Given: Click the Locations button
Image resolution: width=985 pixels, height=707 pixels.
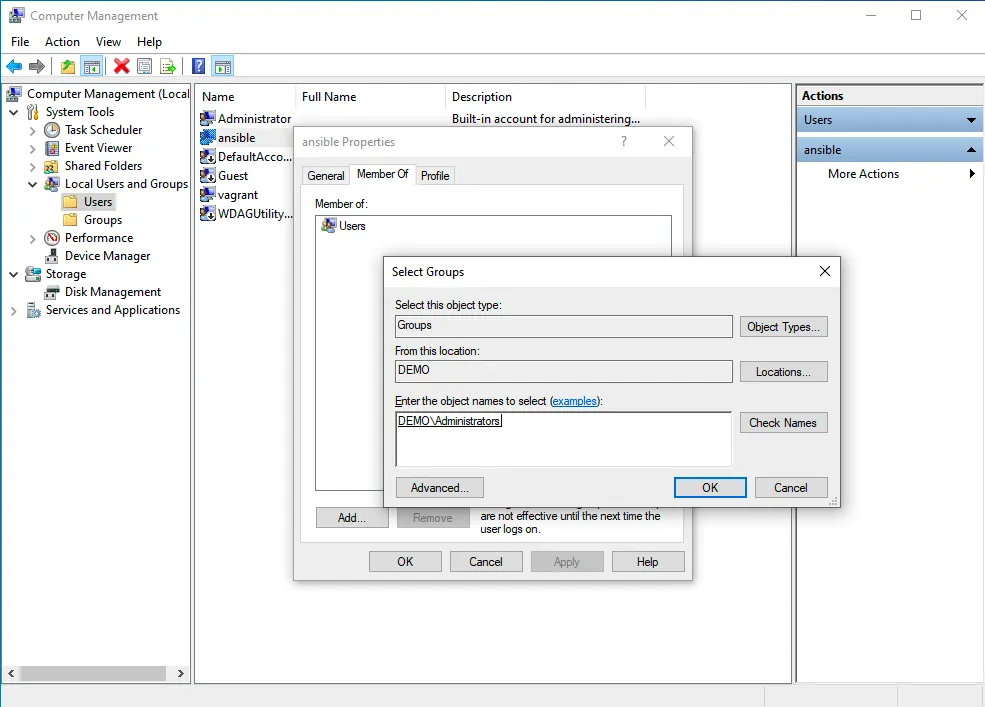Looking at the screenshot, I should point(783,372).
